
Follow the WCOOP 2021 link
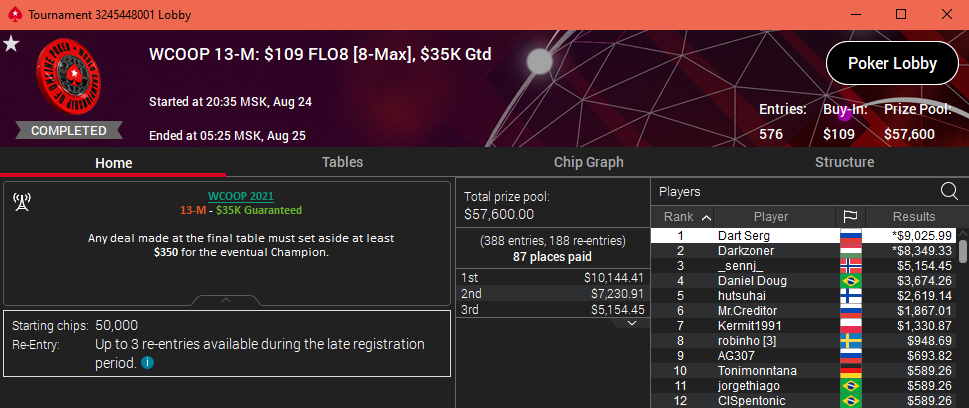pos(240,197)
